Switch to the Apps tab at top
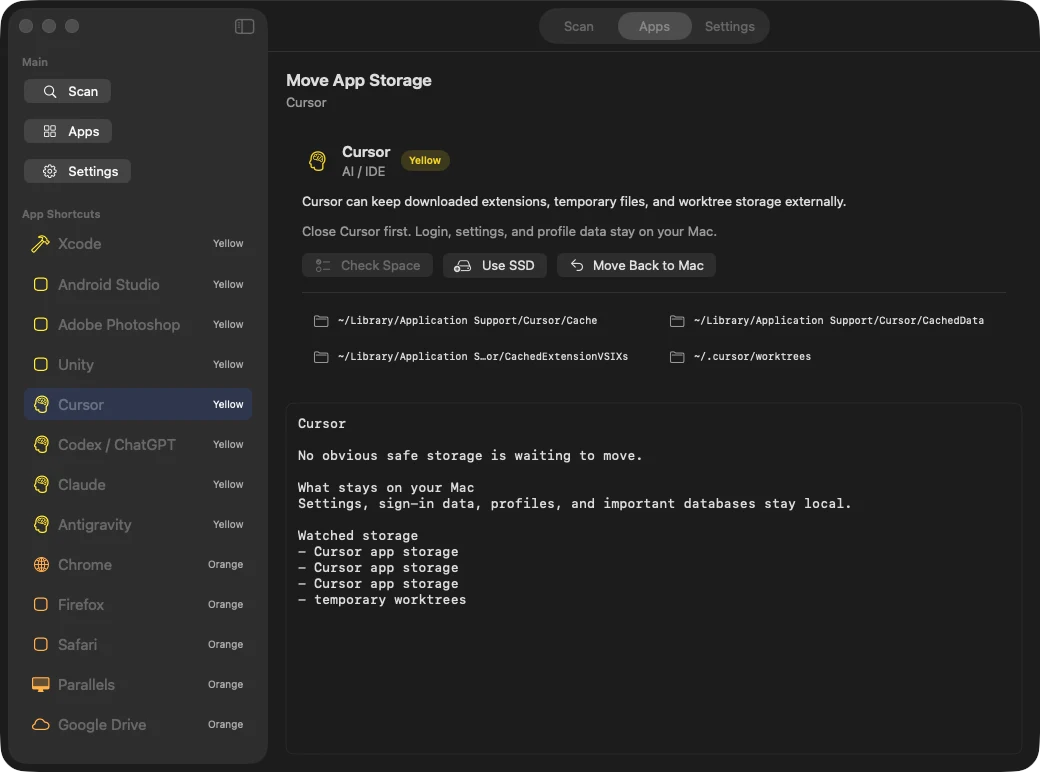Image resolution: width=1040 pixels, height=772 pixels. point(654,27)
